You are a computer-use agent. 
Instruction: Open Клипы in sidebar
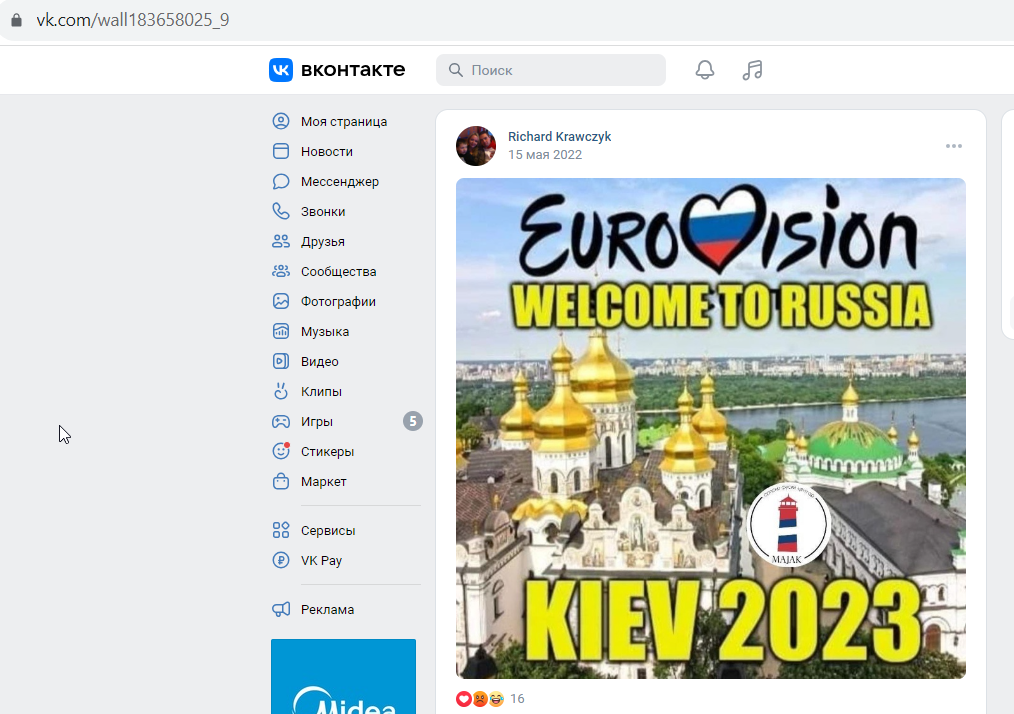coord(321,391)
